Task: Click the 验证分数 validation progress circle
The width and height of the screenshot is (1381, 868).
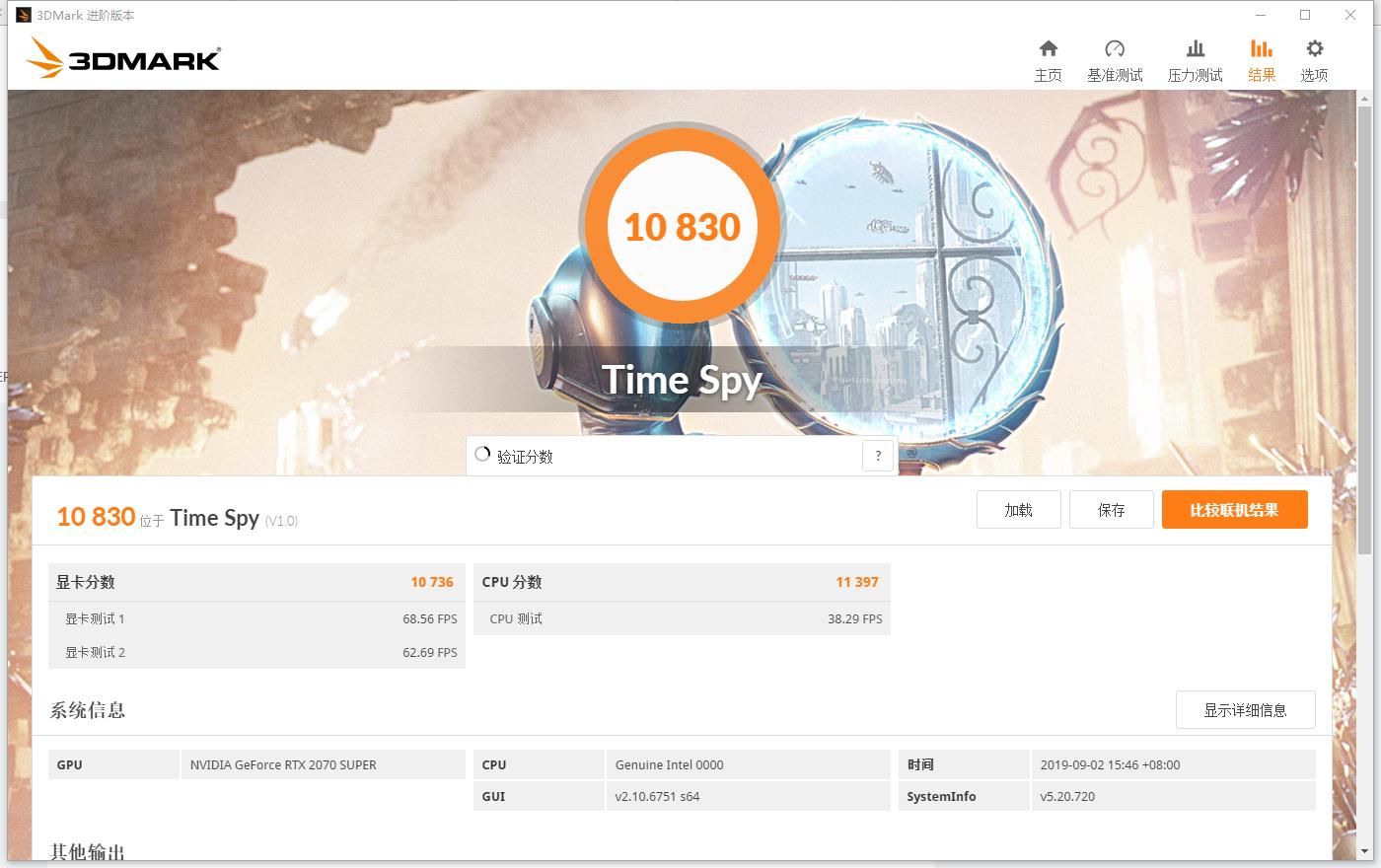Action: click(x=482, y=455)
